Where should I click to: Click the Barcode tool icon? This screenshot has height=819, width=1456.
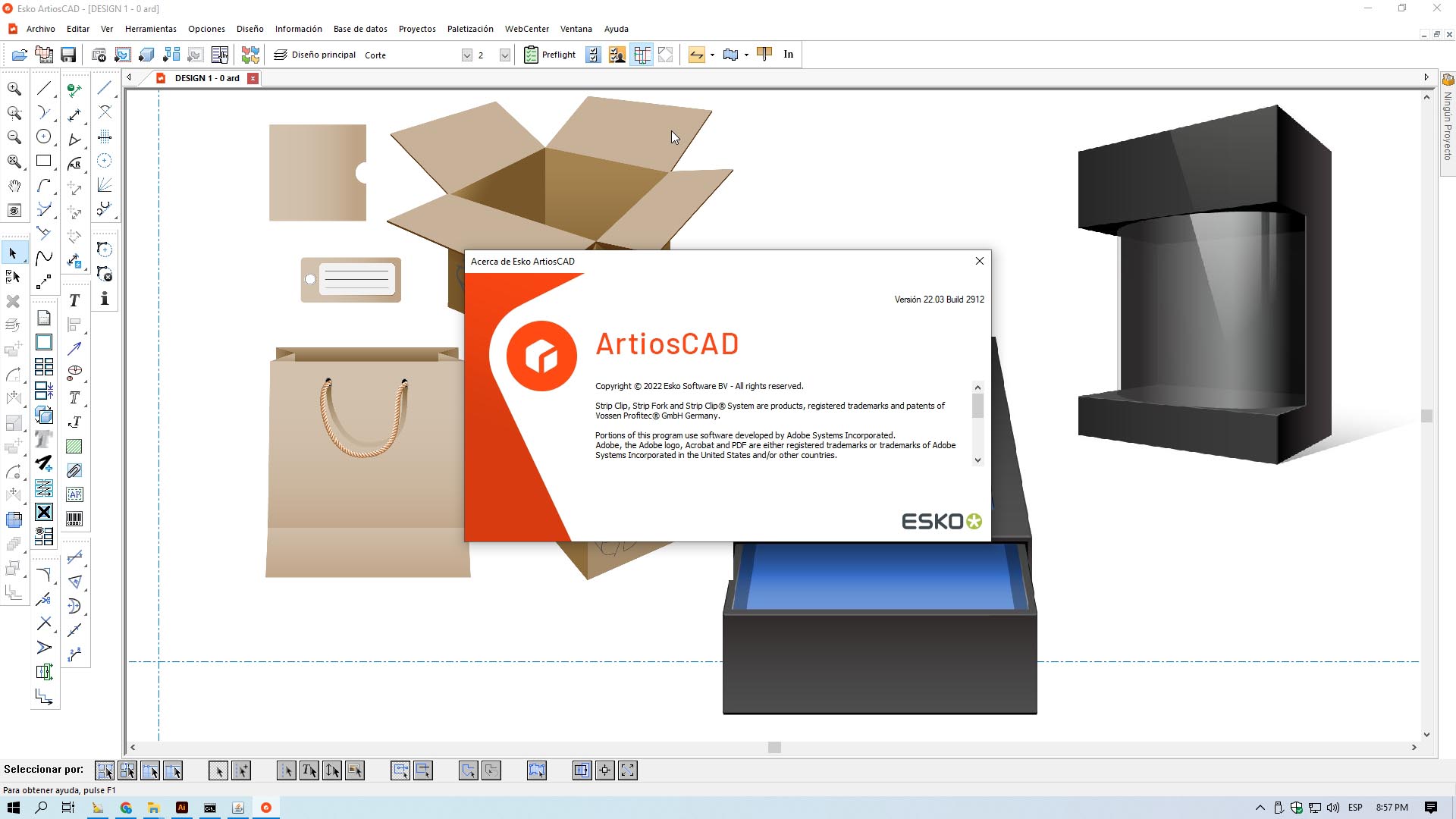click(x=74, y=519)
